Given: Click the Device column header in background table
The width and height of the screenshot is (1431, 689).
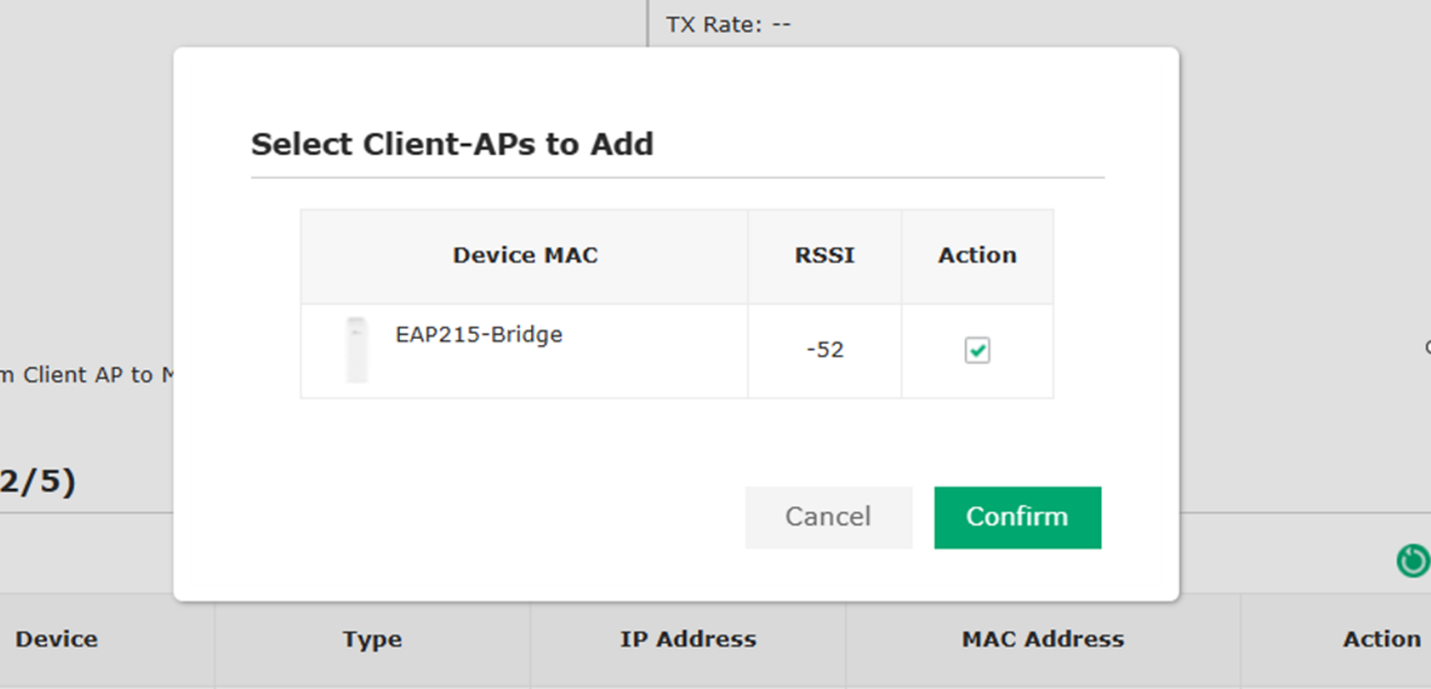Looking at the screenshot, I should 57,640.
